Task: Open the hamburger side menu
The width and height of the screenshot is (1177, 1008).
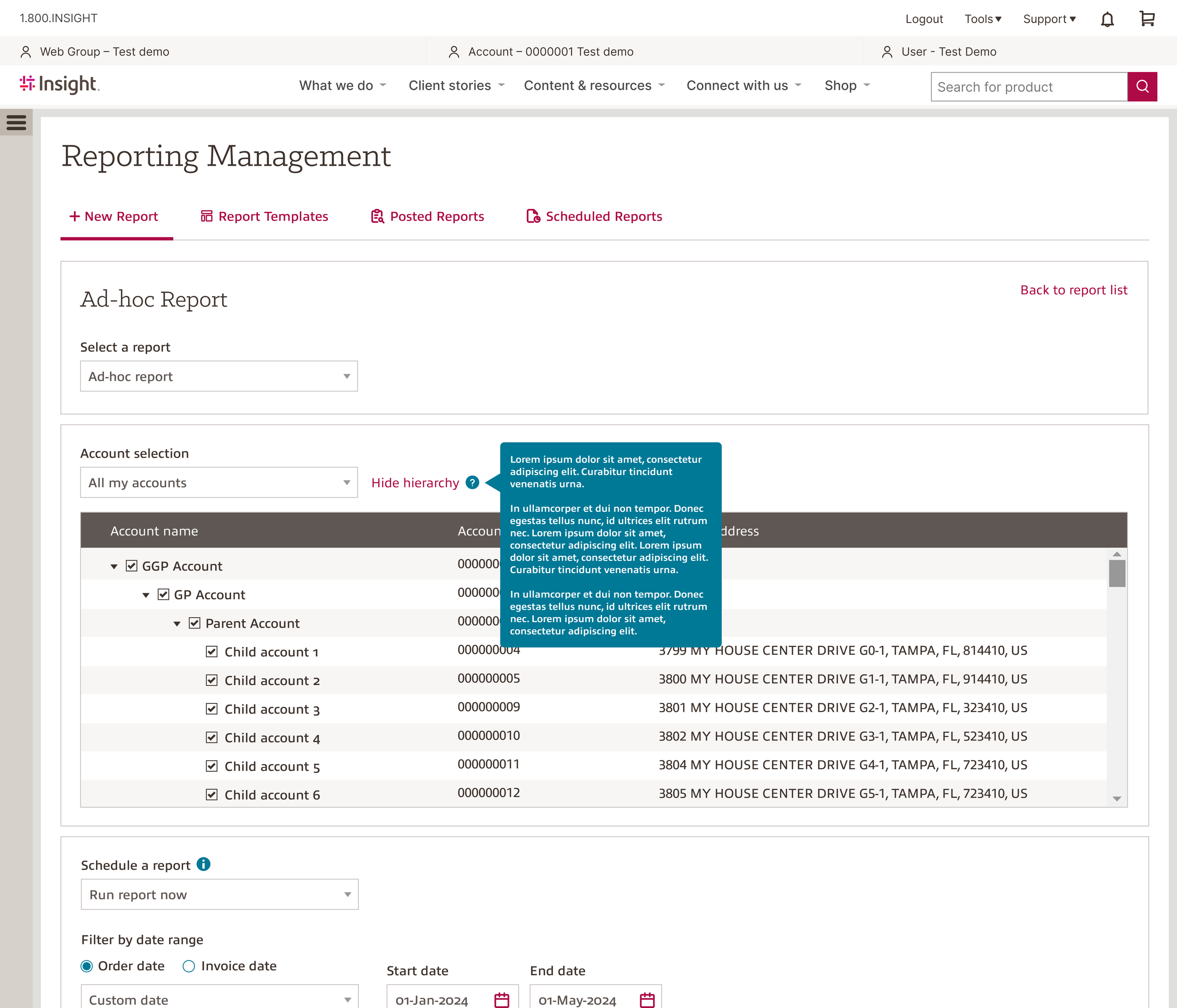Action: (16, 122)
